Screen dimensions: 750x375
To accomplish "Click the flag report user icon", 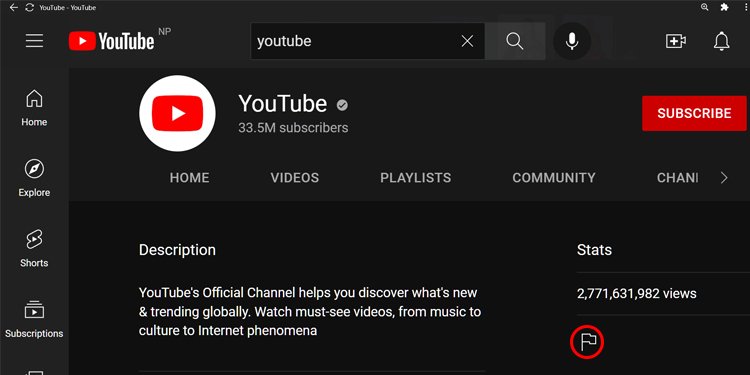I will click(587, 342).
